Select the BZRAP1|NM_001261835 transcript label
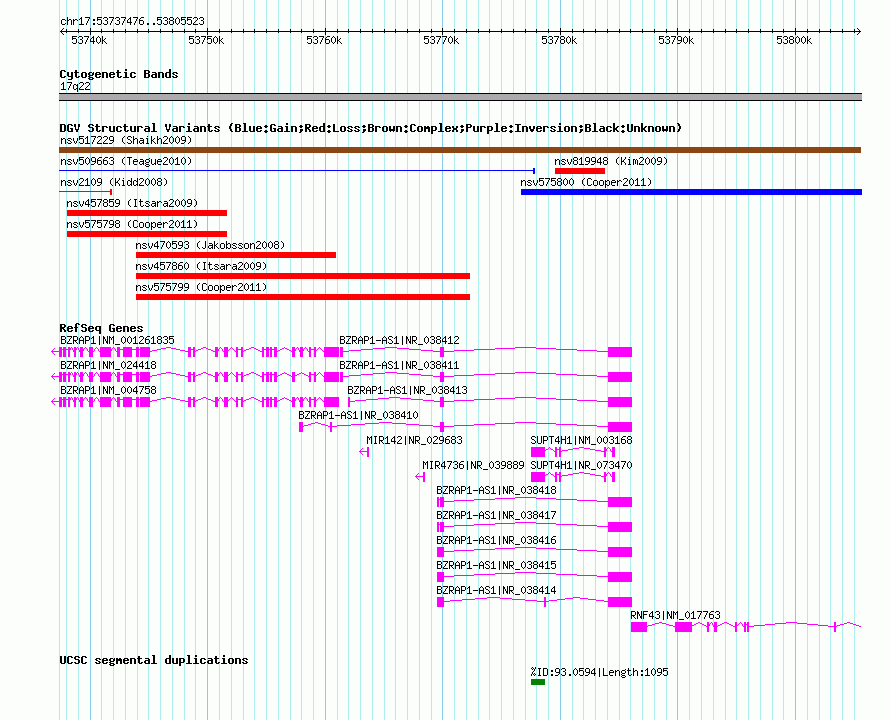This screenshot has height=720, width=890. click(x=117, y=340)
